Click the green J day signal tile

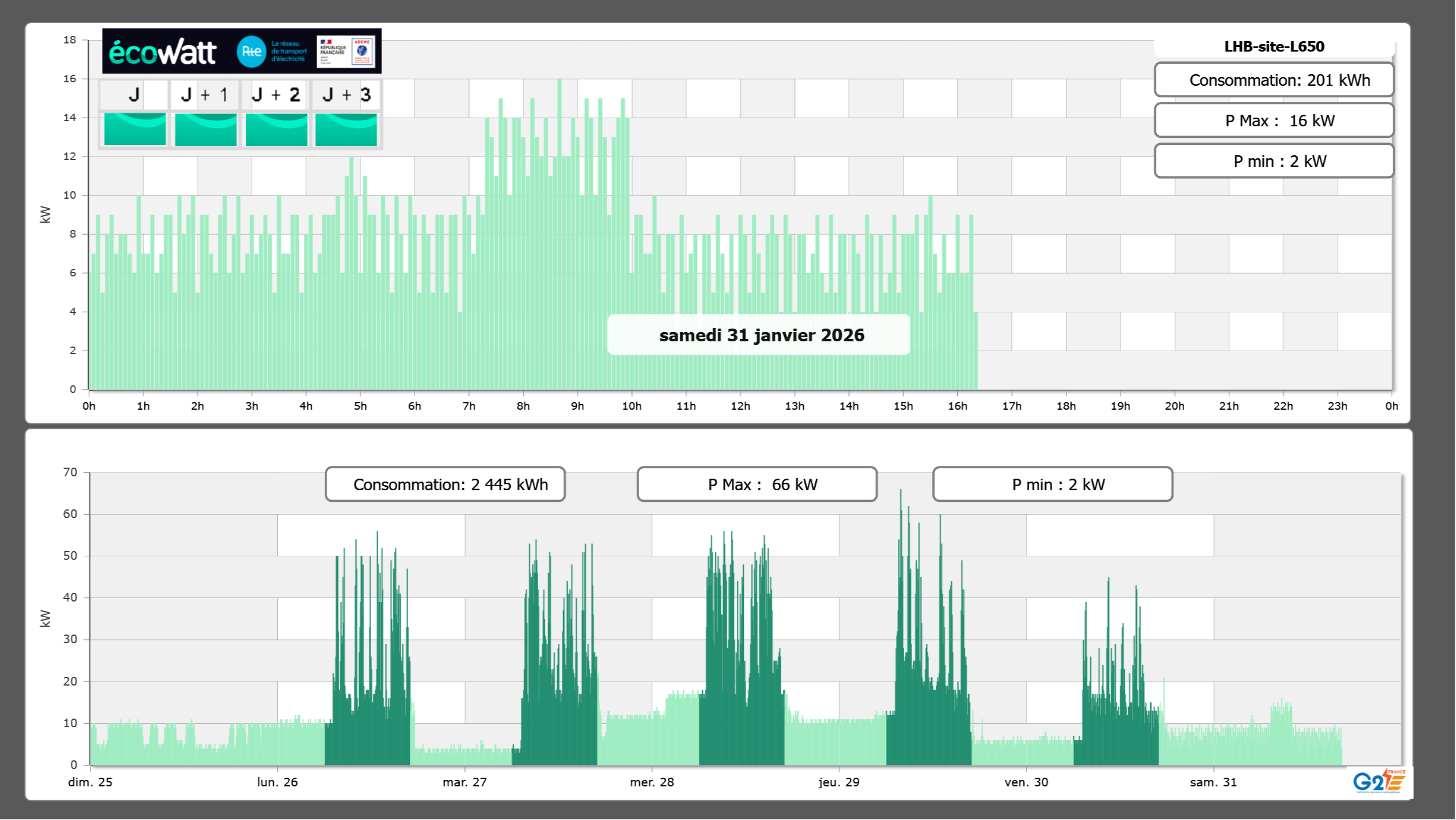[x=135, y=129]
